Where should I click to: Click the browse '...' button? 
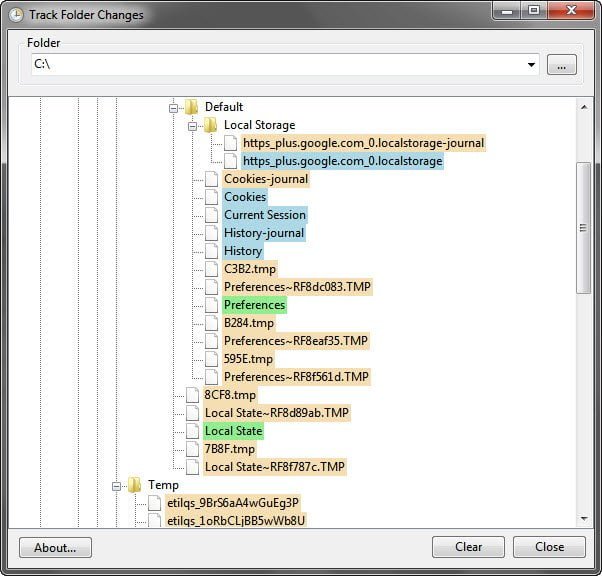tap(562, 65)
